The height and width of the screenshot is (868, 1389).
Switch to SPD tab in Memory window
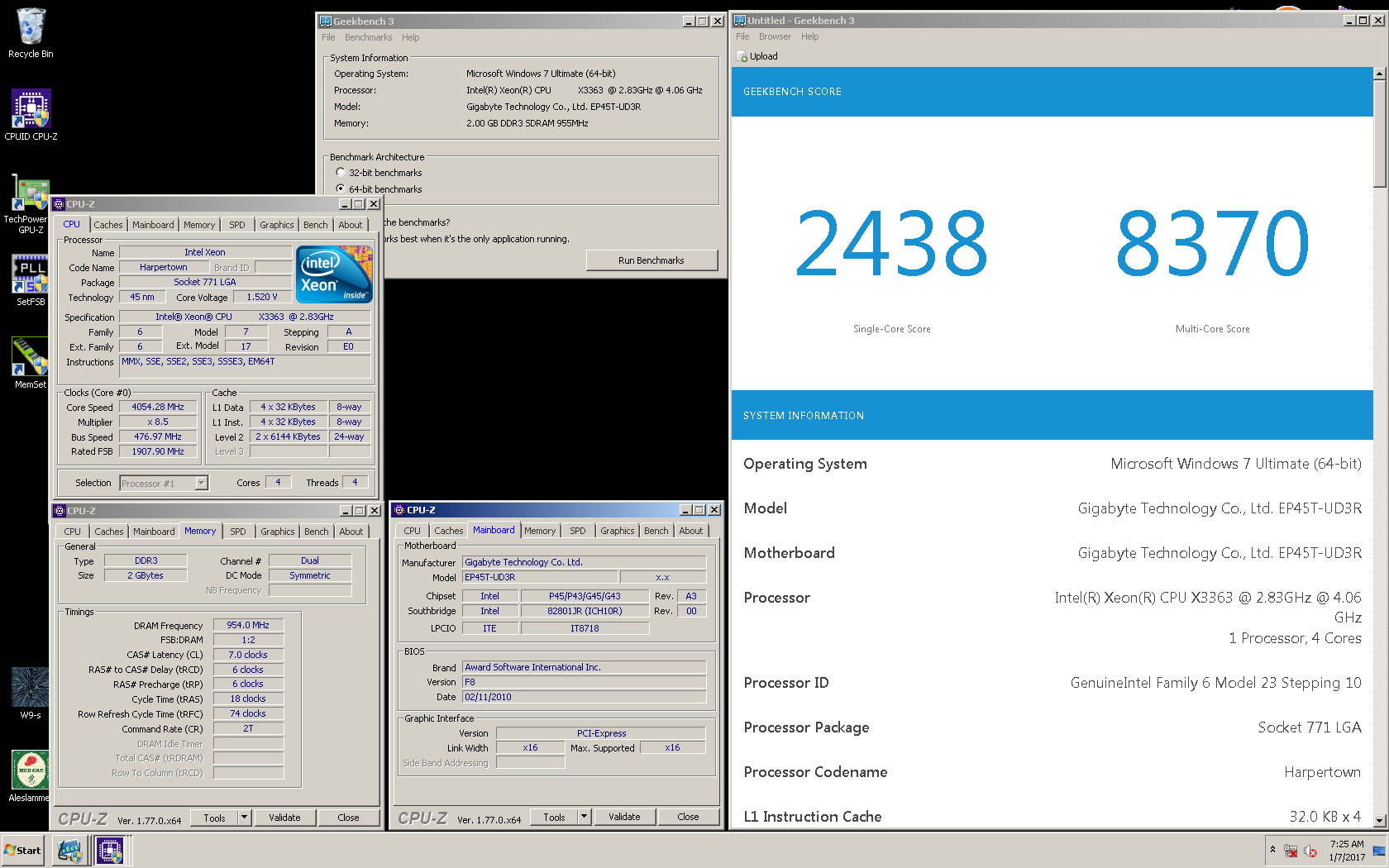pyautogui.click(x=238, y=532)
